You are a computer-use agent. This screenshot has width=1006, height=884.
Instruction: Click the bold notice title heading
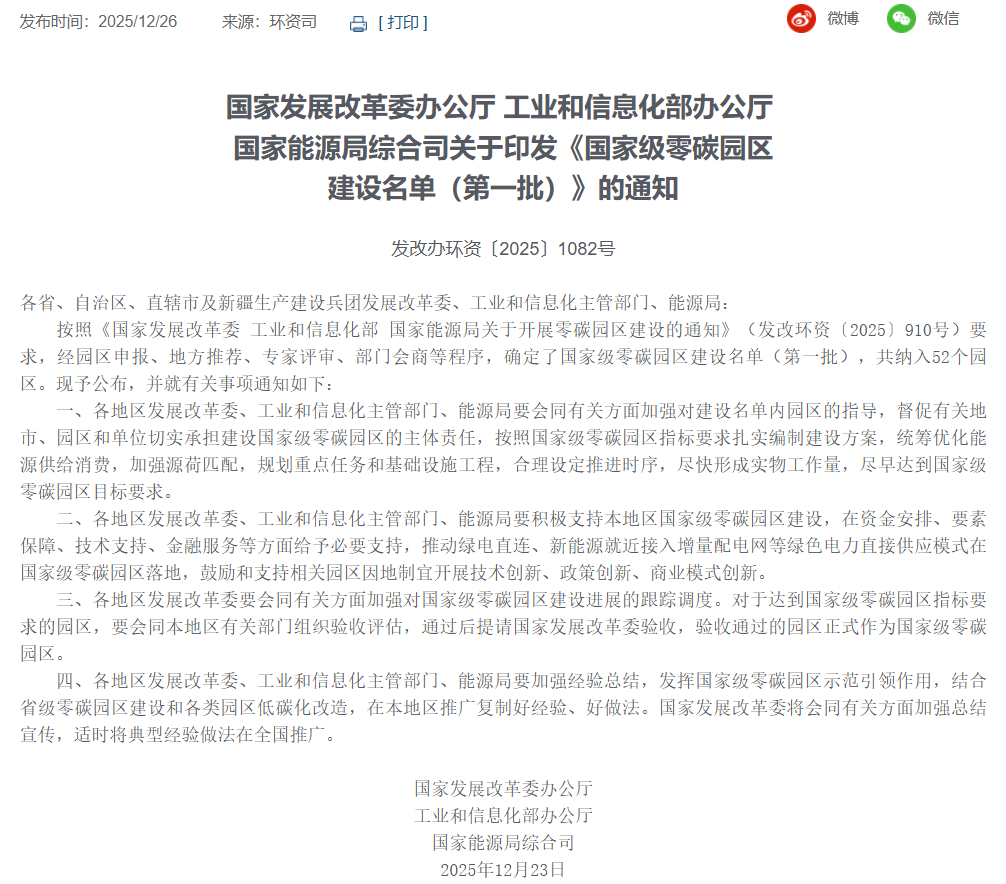(x=503, y=147)
